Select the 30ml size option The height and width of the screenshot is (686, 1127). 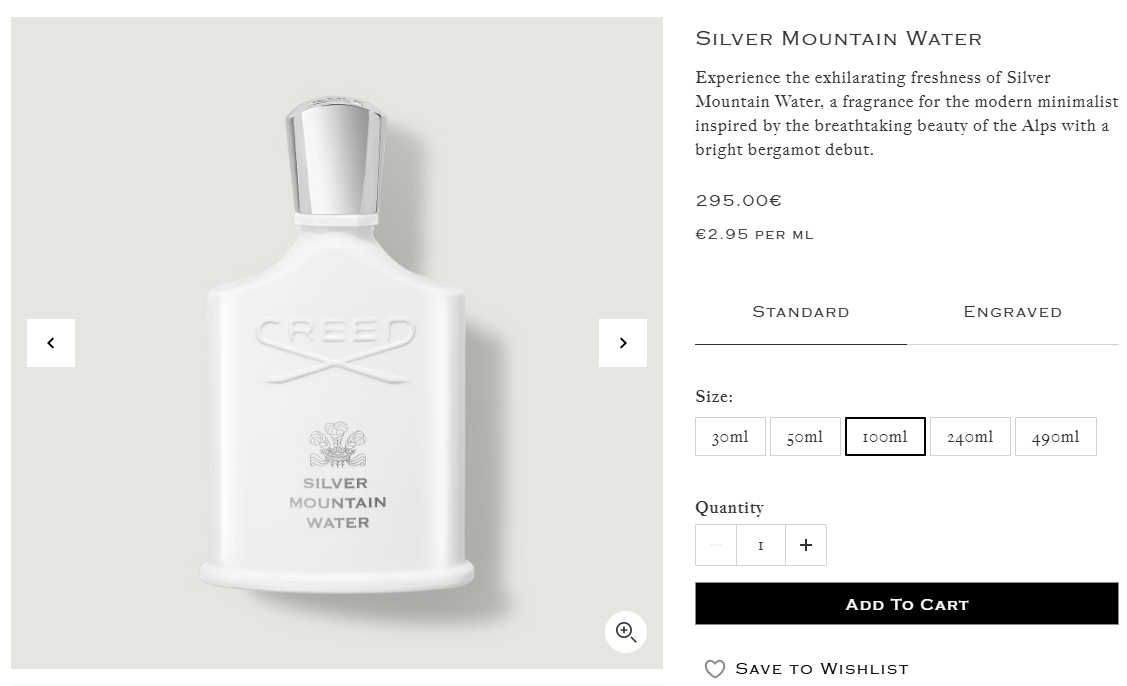[x=730, y=436]
